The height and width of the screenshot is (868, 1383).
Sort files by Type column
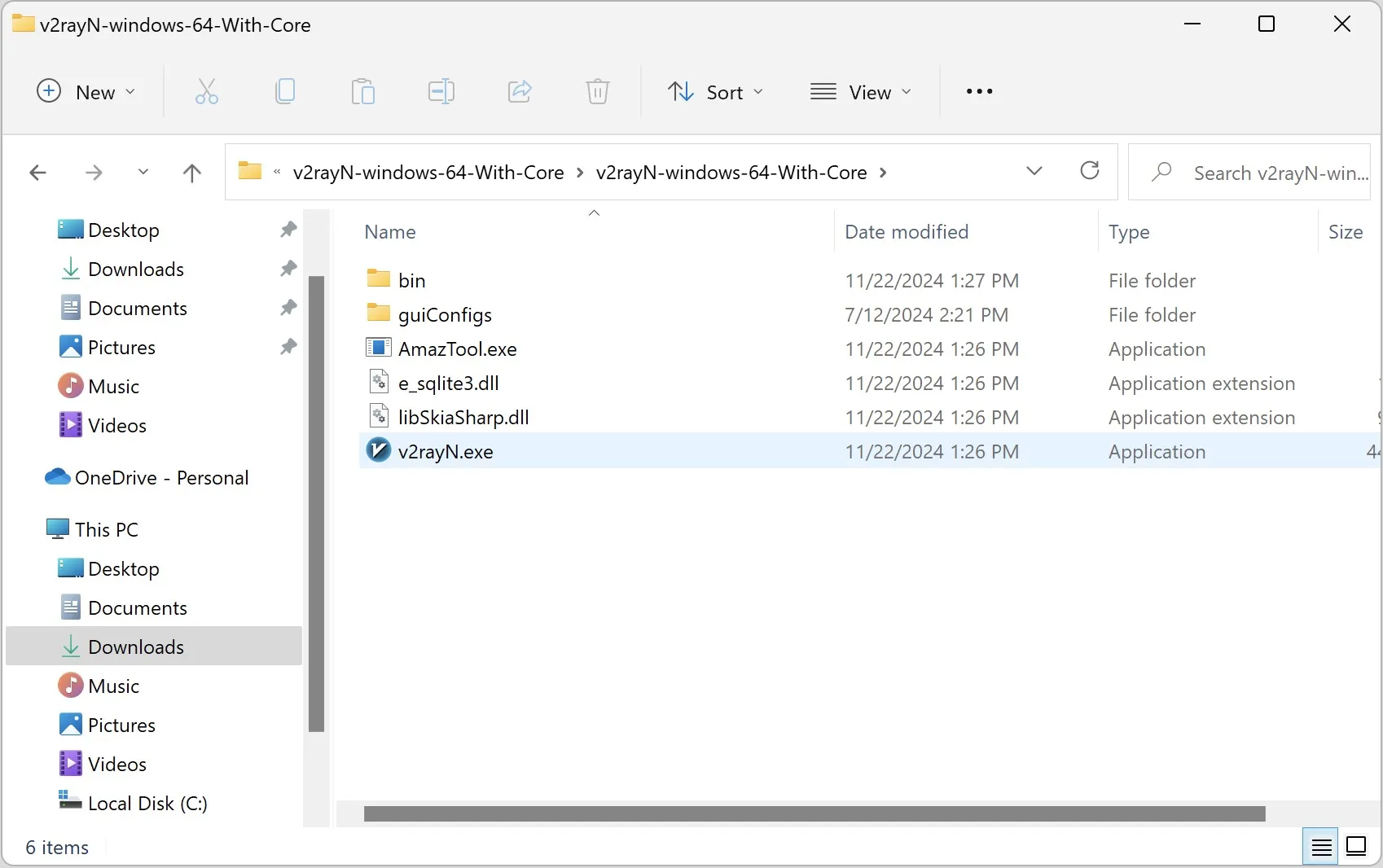(x=1129, y=232)
